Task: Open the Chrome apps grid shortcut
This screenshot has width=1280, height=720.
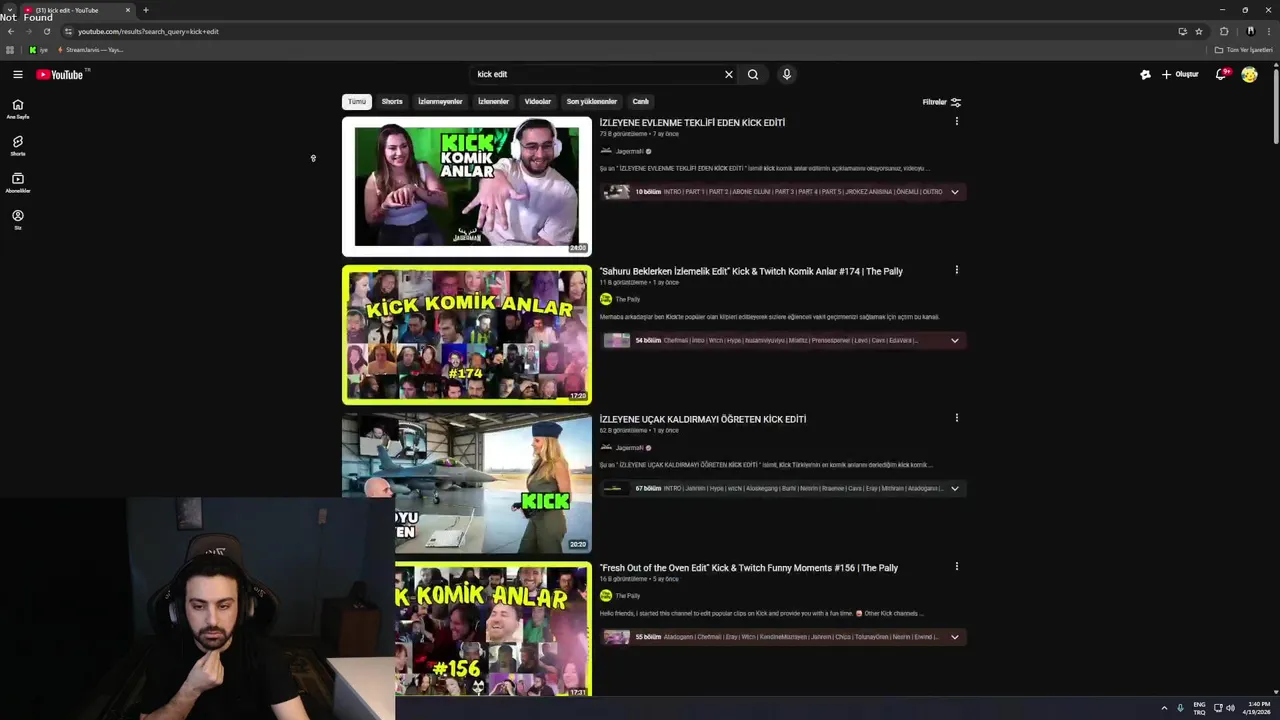Action: click(10, 50)
